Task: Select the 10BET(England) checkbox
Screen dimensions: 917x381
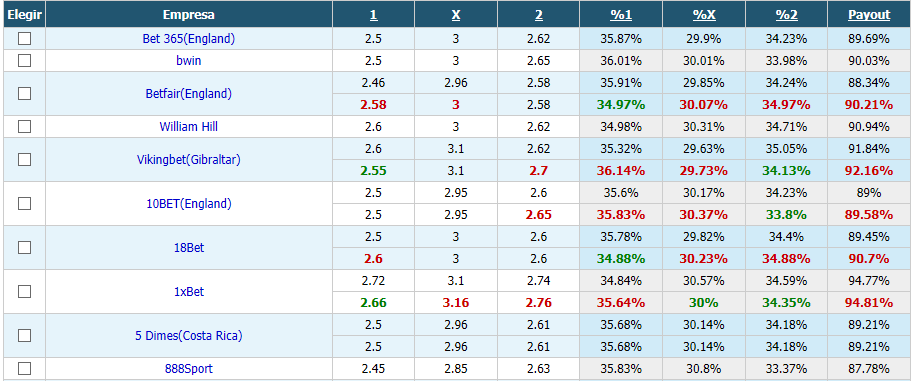Action: pos(24,204)
